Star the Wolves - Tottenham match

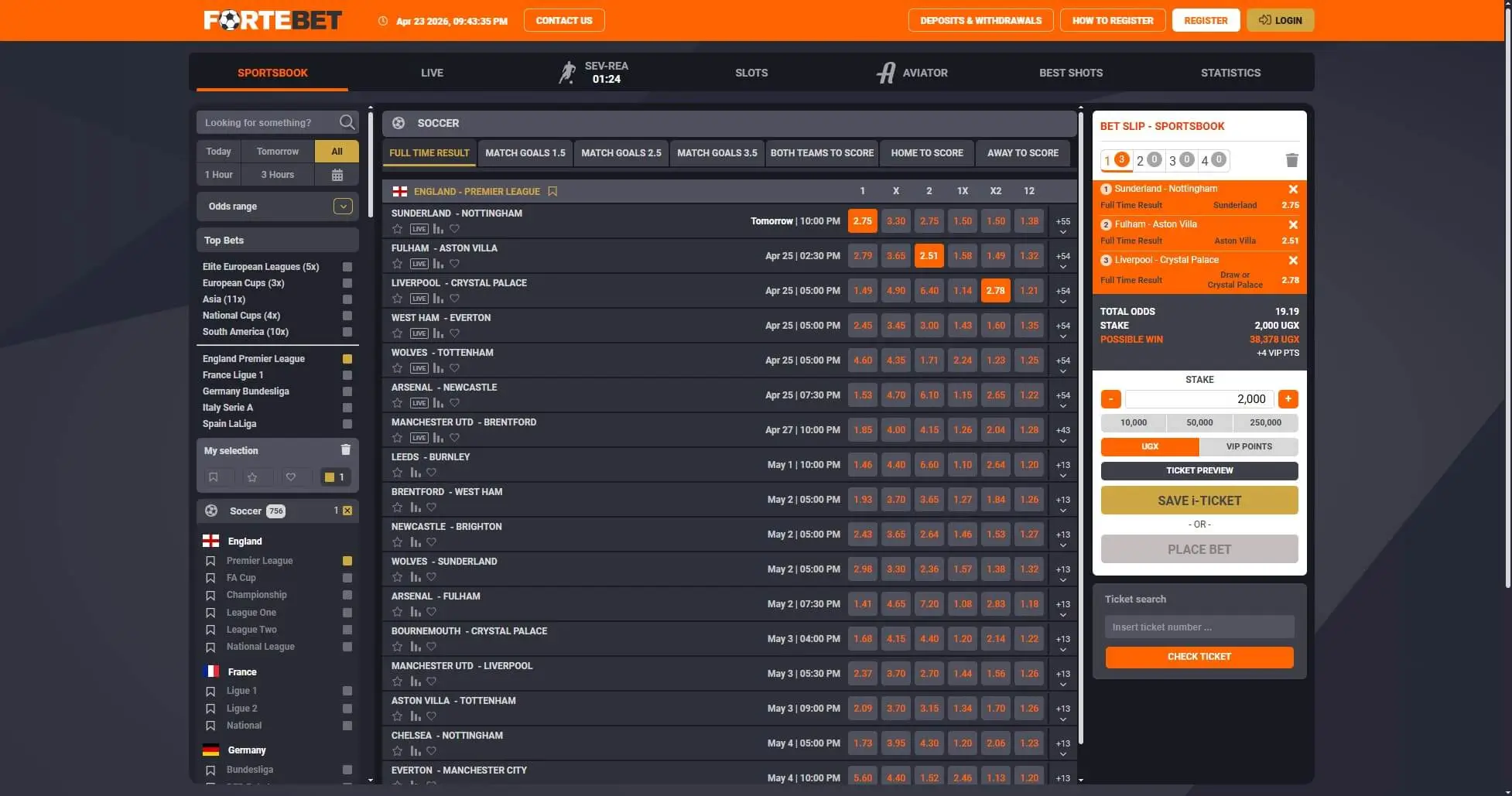397,368
